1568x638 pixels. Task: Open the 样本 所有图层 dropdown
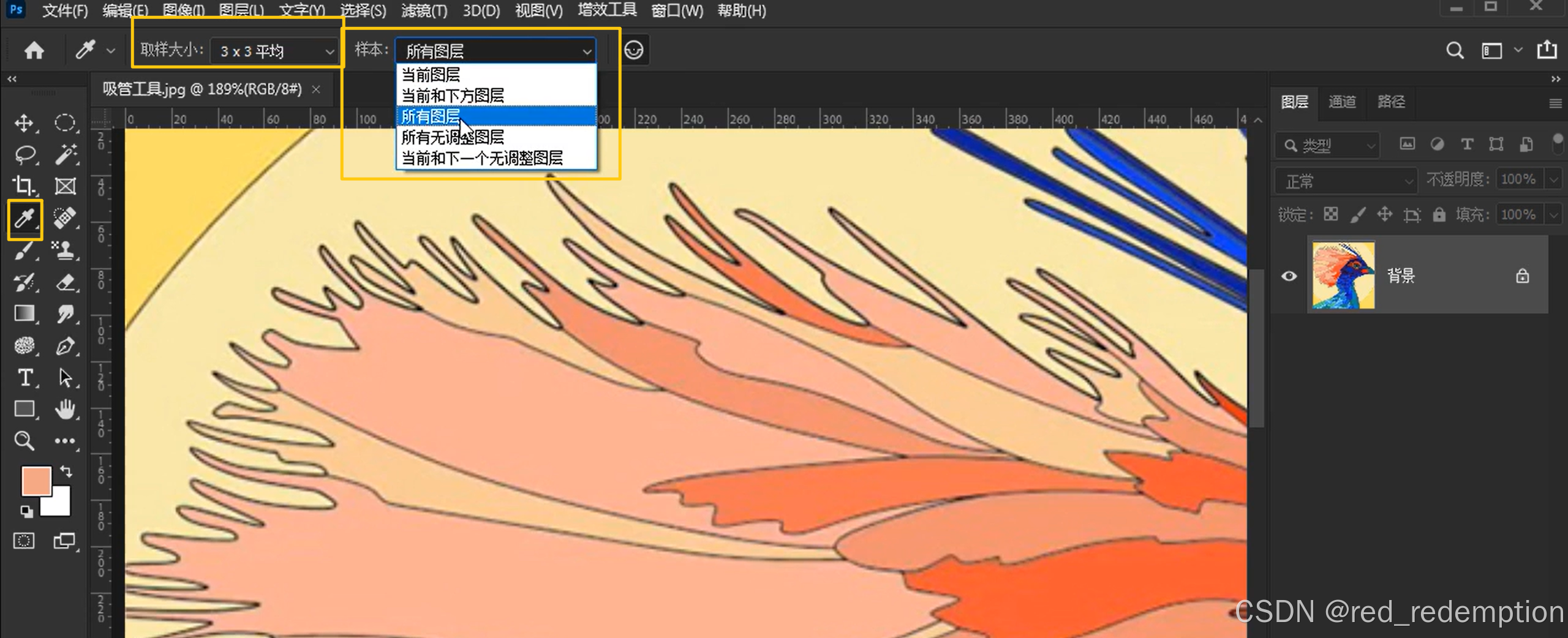[x=496, y=51]
